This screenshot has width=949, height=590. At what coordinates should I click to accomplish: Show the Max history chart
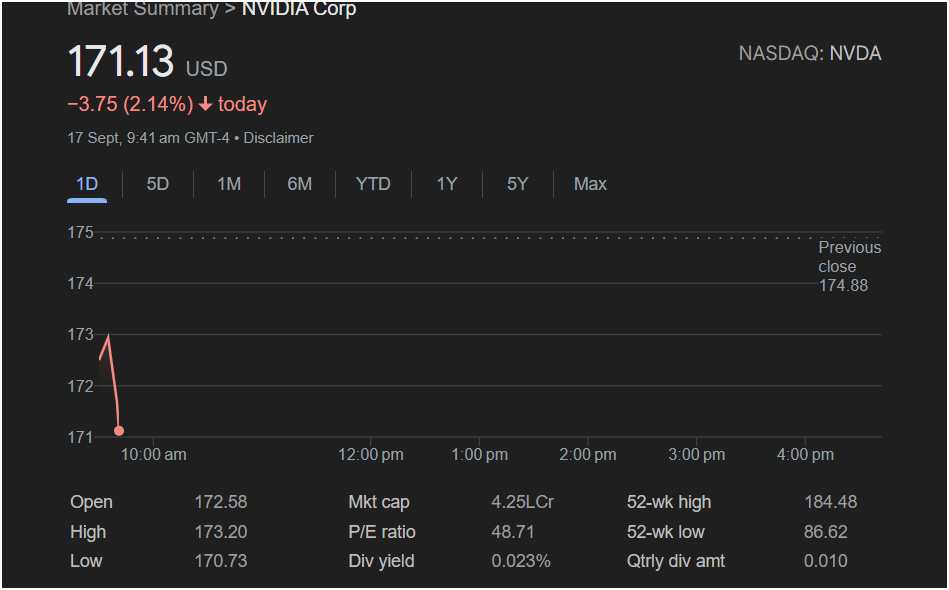click(x=590, y=184)
